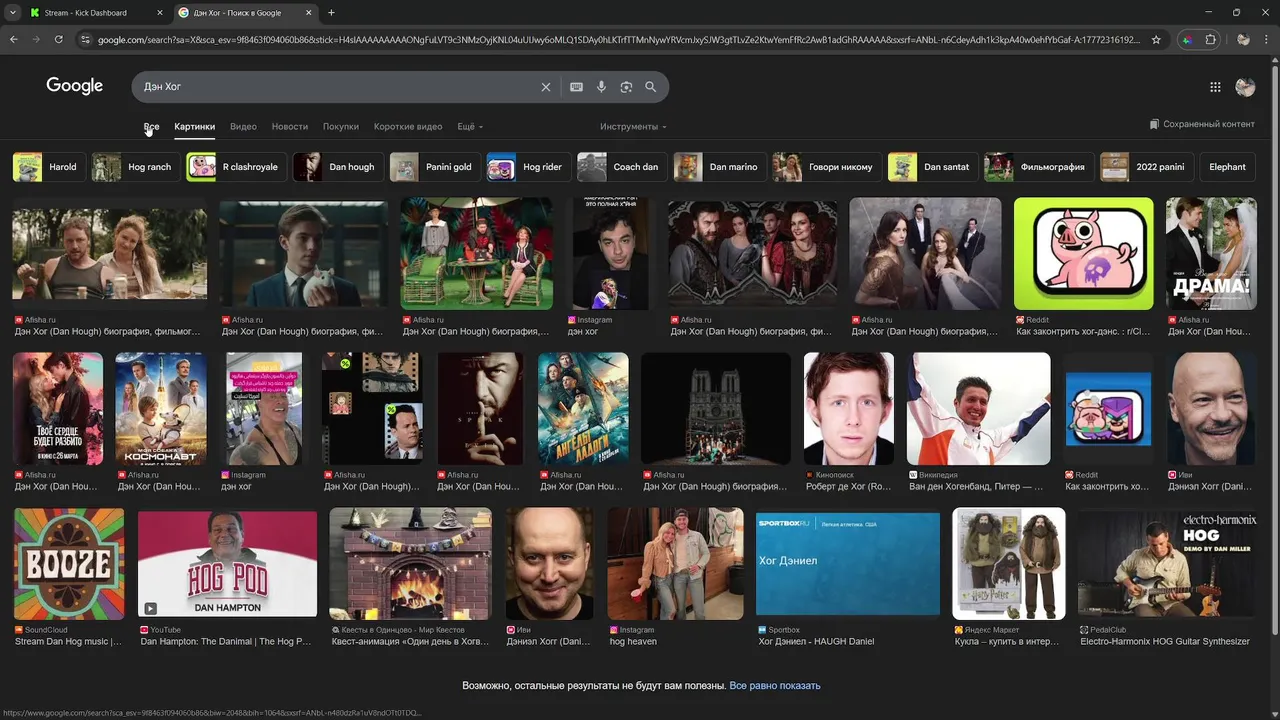This screenshot has width=1280, height=720.
Task: Open the Hagrid doll image
Action: [x=1009, y=563]
